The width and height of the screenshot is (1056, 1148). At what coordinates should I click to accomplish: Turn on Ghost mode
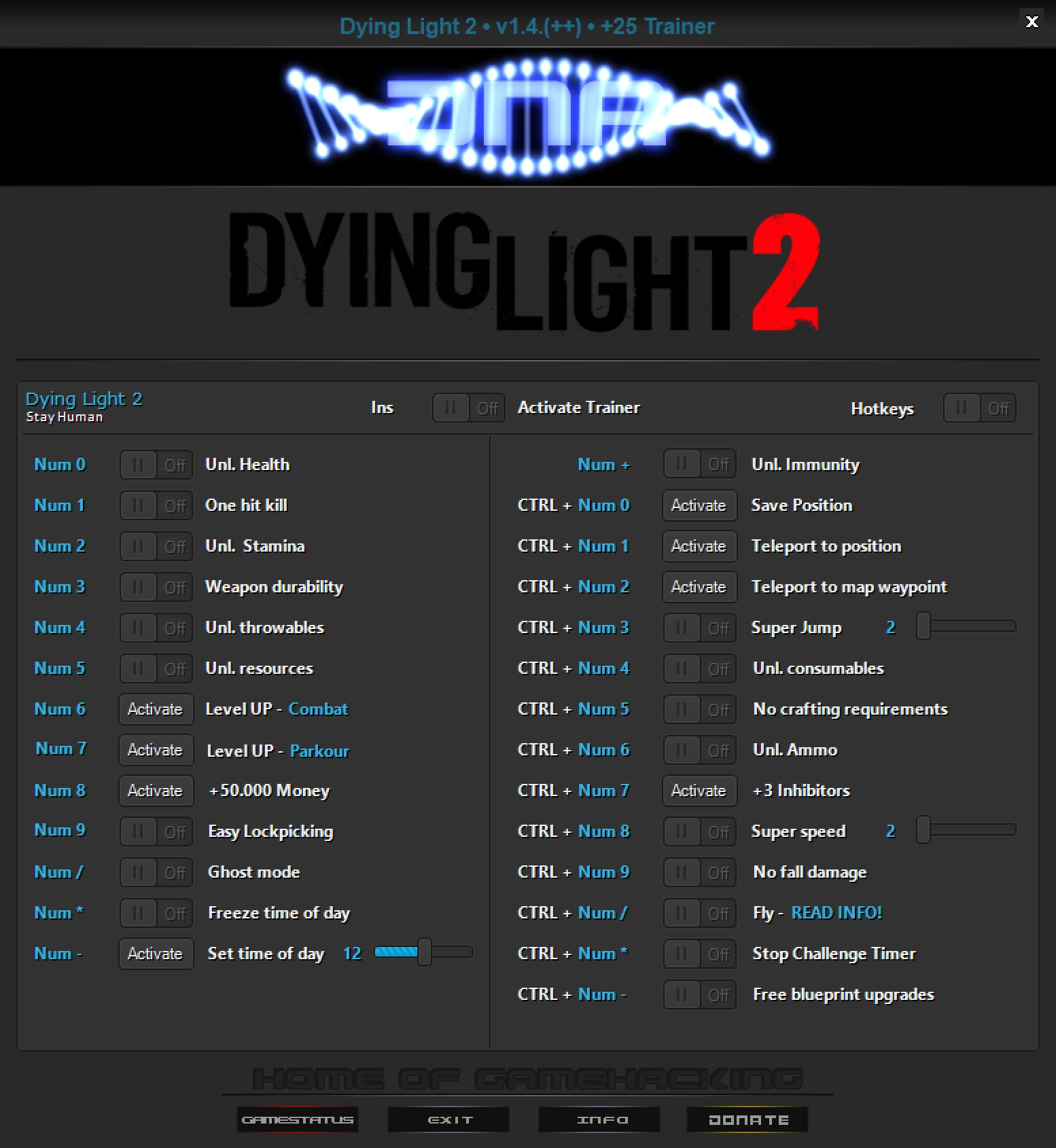(x=156, y=872)
